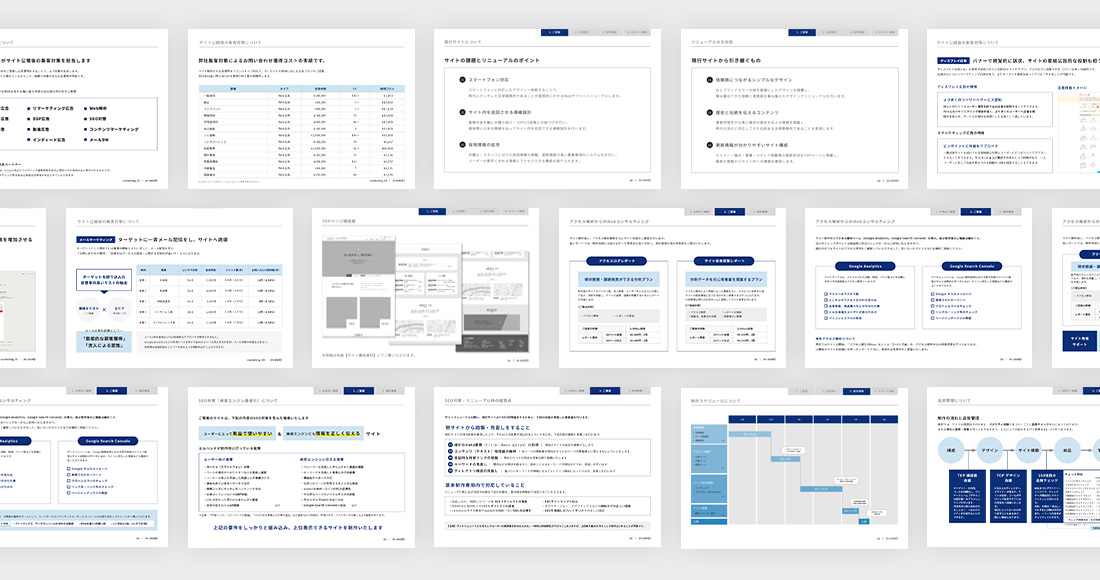Open the 現行サイトから引き継ぐもの slide

(794, 109)
